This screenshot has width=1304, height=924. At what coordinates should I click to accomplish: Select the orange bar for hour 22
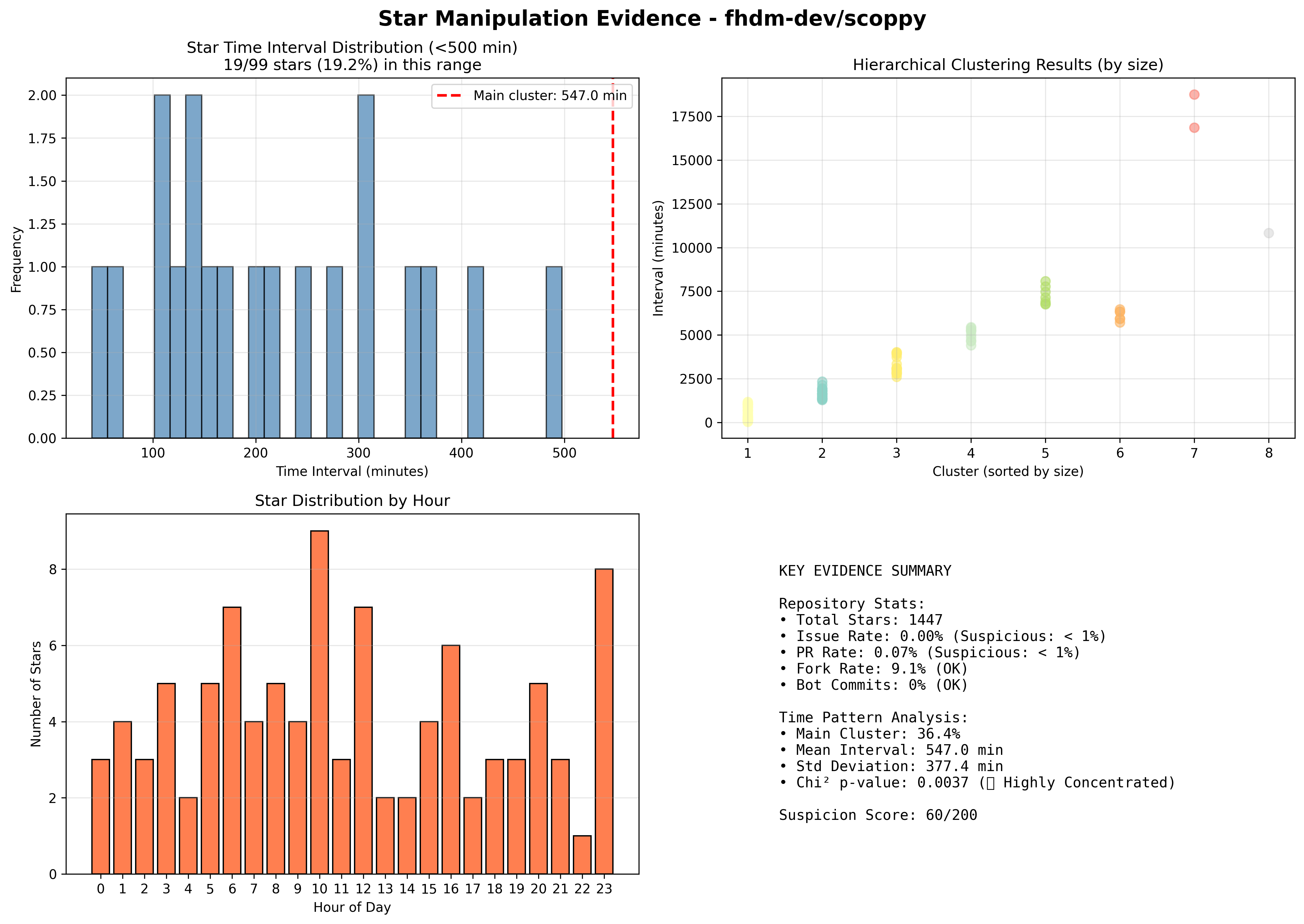[x=582, y=855]
